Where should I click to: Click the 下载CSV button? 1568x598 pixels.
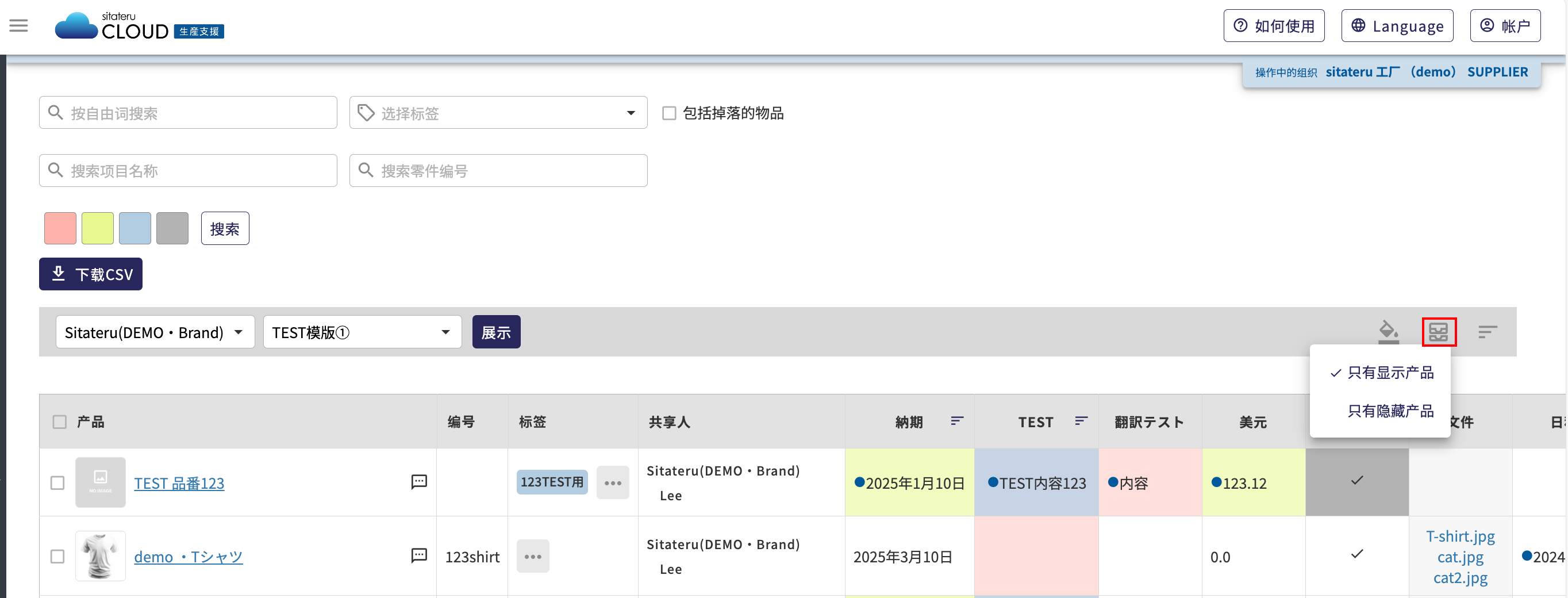point(91,275)
